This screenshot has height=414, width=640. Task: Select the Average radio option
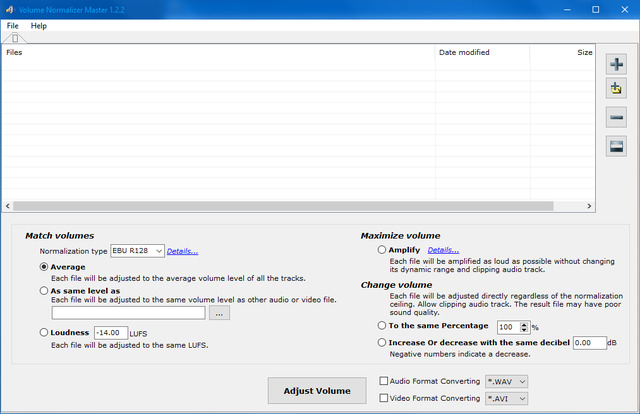pos(44,267)
